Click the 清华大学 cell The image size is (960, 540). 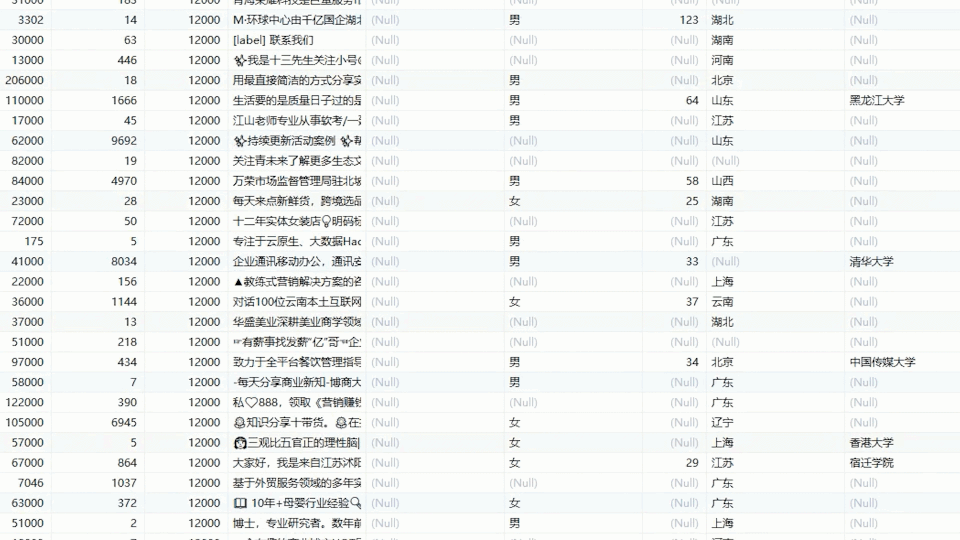[871, 261]
